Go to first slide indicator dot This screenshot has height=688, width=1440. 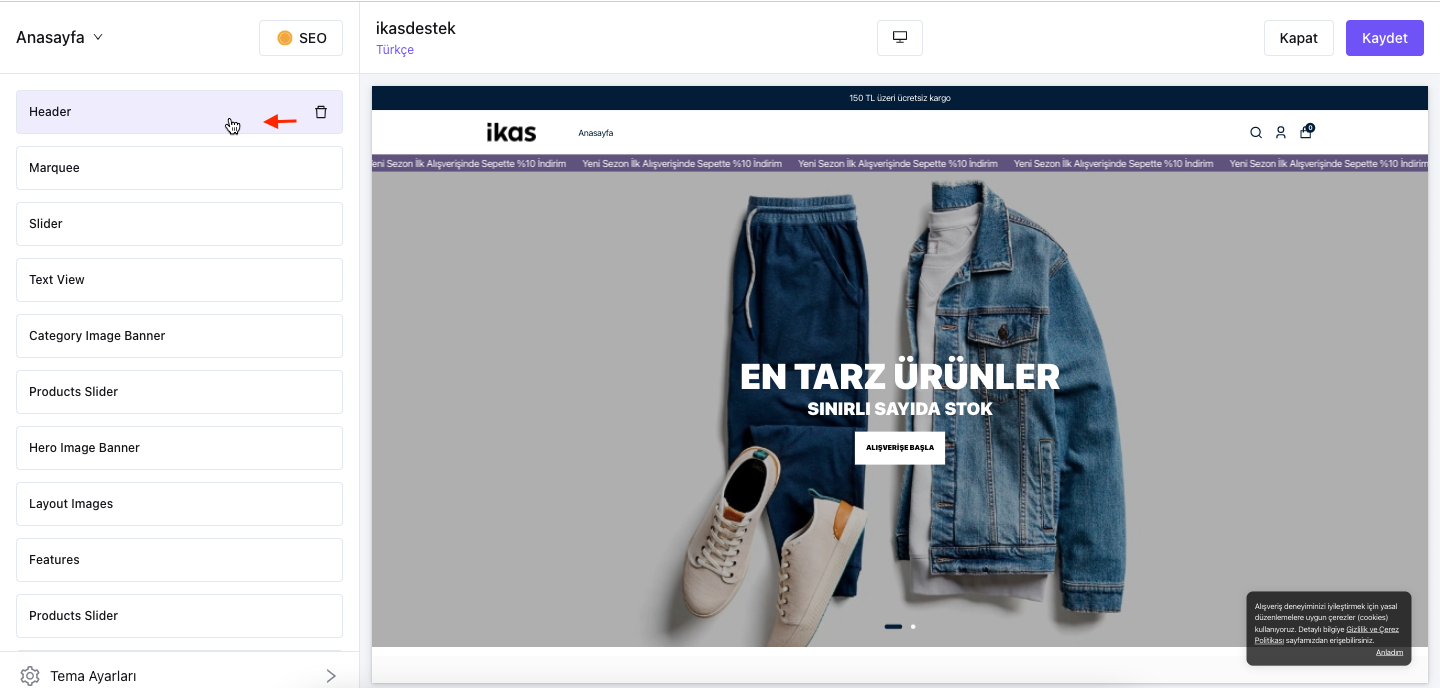(x=893, y=627)
